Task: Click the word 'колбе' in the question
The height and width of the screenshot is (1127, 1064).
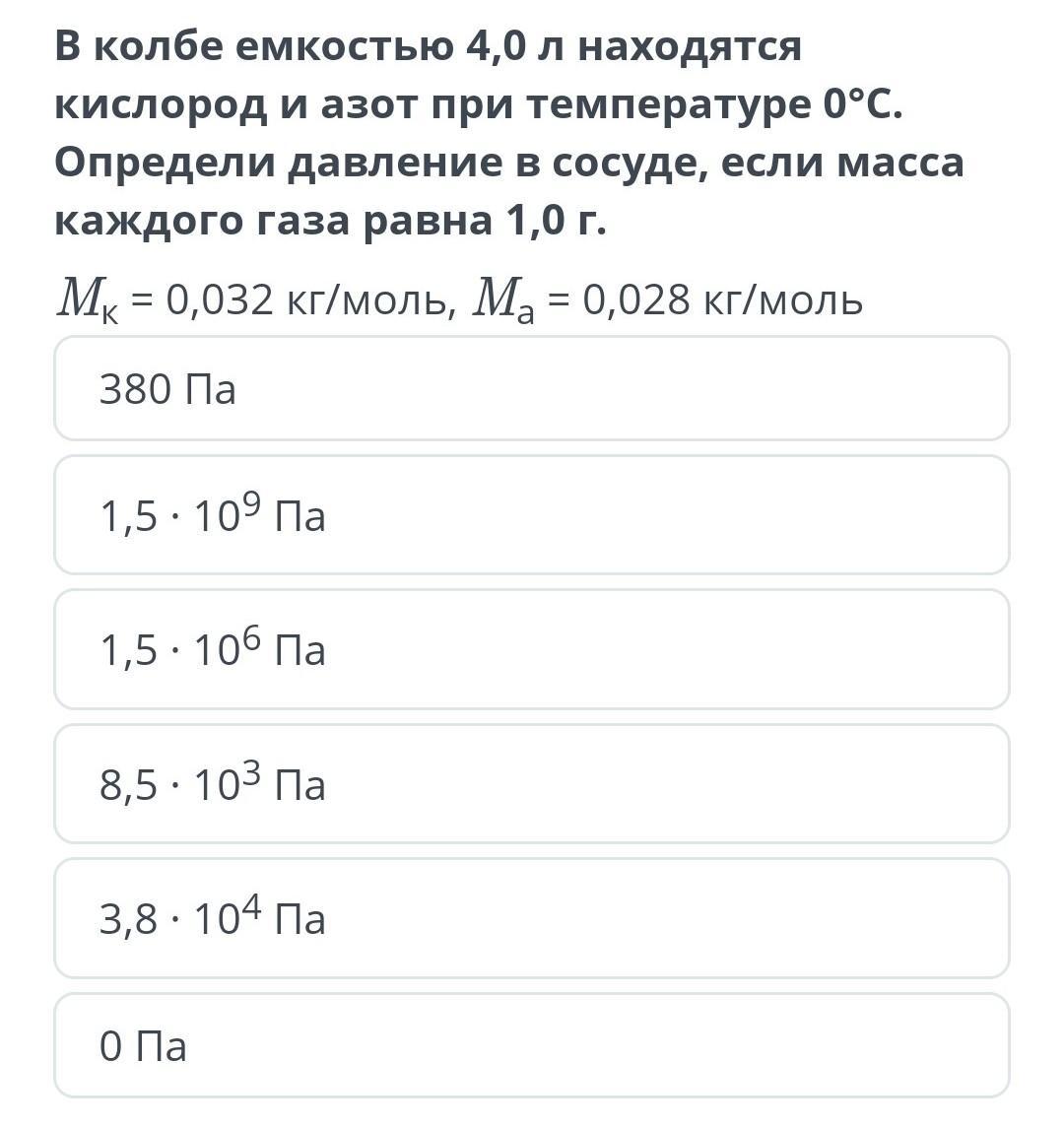Action: pyautogui.click(x=160, y=45)
